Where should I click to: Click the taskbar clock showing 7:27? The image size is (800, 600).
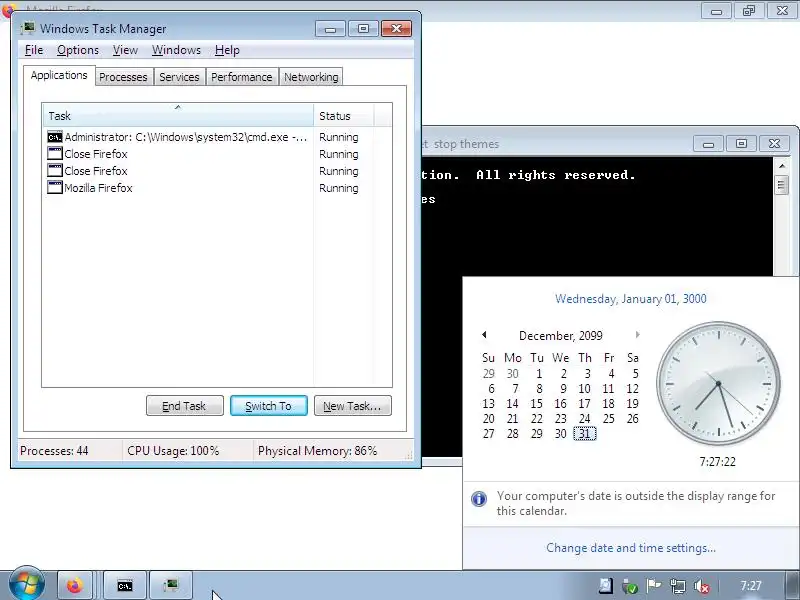[x=751, y=586]
